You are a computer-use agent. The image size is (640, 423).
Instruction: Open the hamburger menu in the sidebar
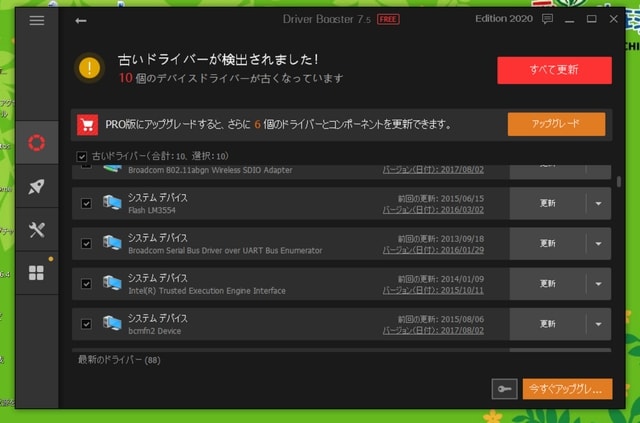click(37, 20)
